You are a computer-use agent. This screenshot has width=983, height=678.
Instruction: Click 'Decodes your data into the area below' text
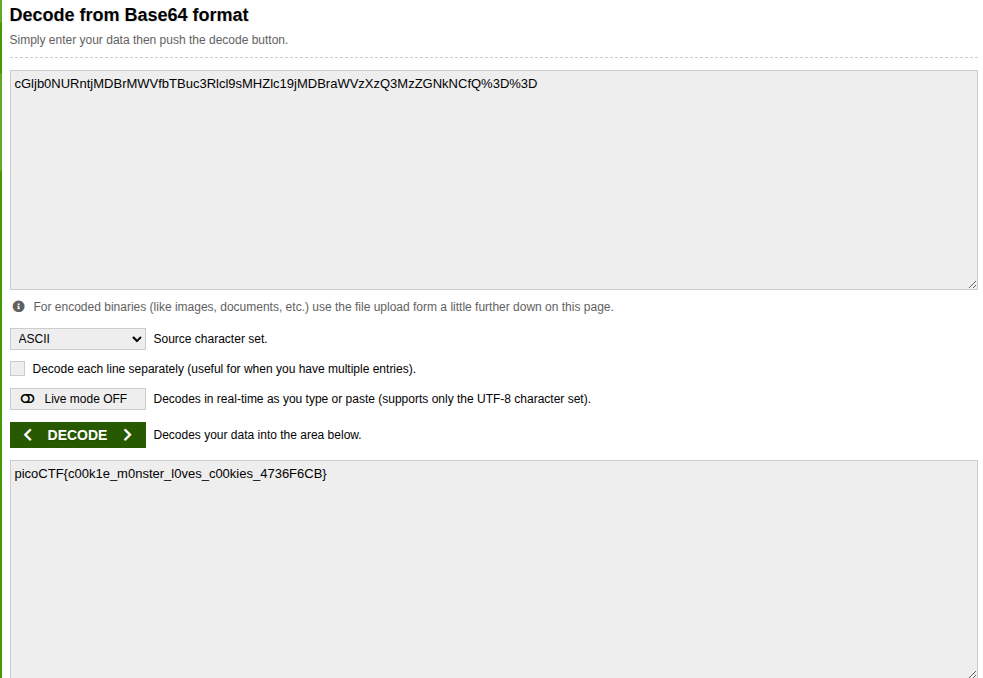click(x=257, y=435)
